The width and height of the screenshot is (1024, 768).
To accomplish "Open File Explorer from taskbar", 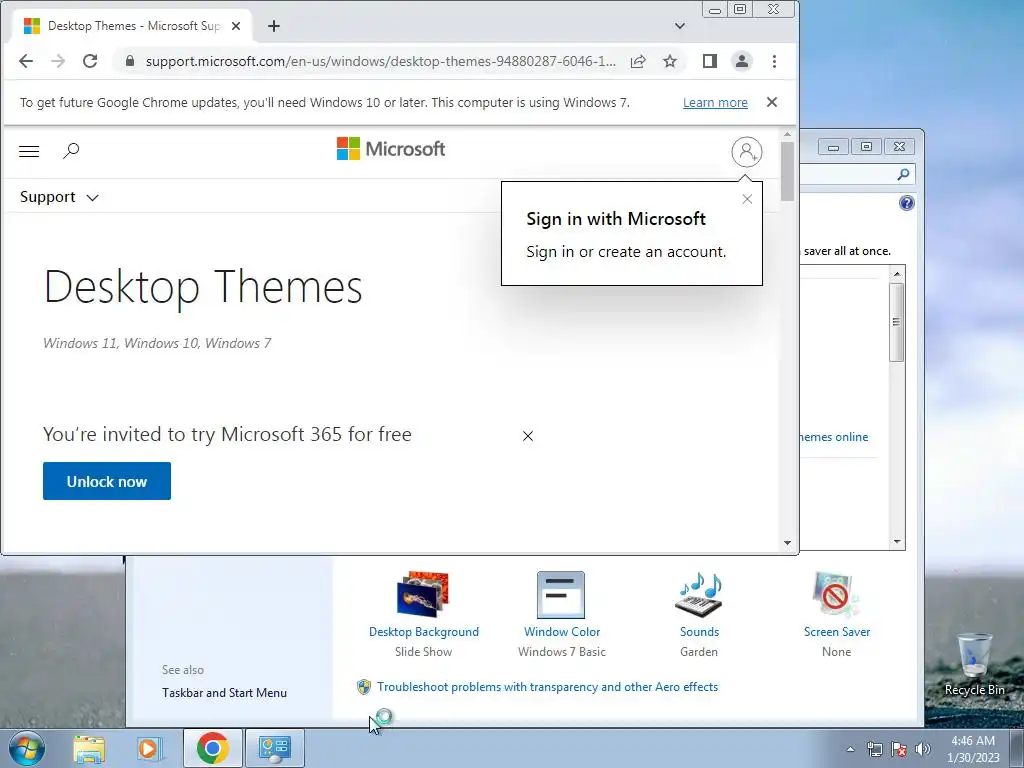I will (x=89, y=748).
